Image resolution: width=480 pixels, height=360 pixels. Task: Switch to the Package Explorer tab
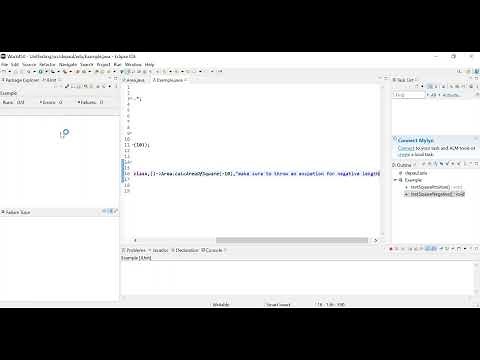[x=21, y=80]
